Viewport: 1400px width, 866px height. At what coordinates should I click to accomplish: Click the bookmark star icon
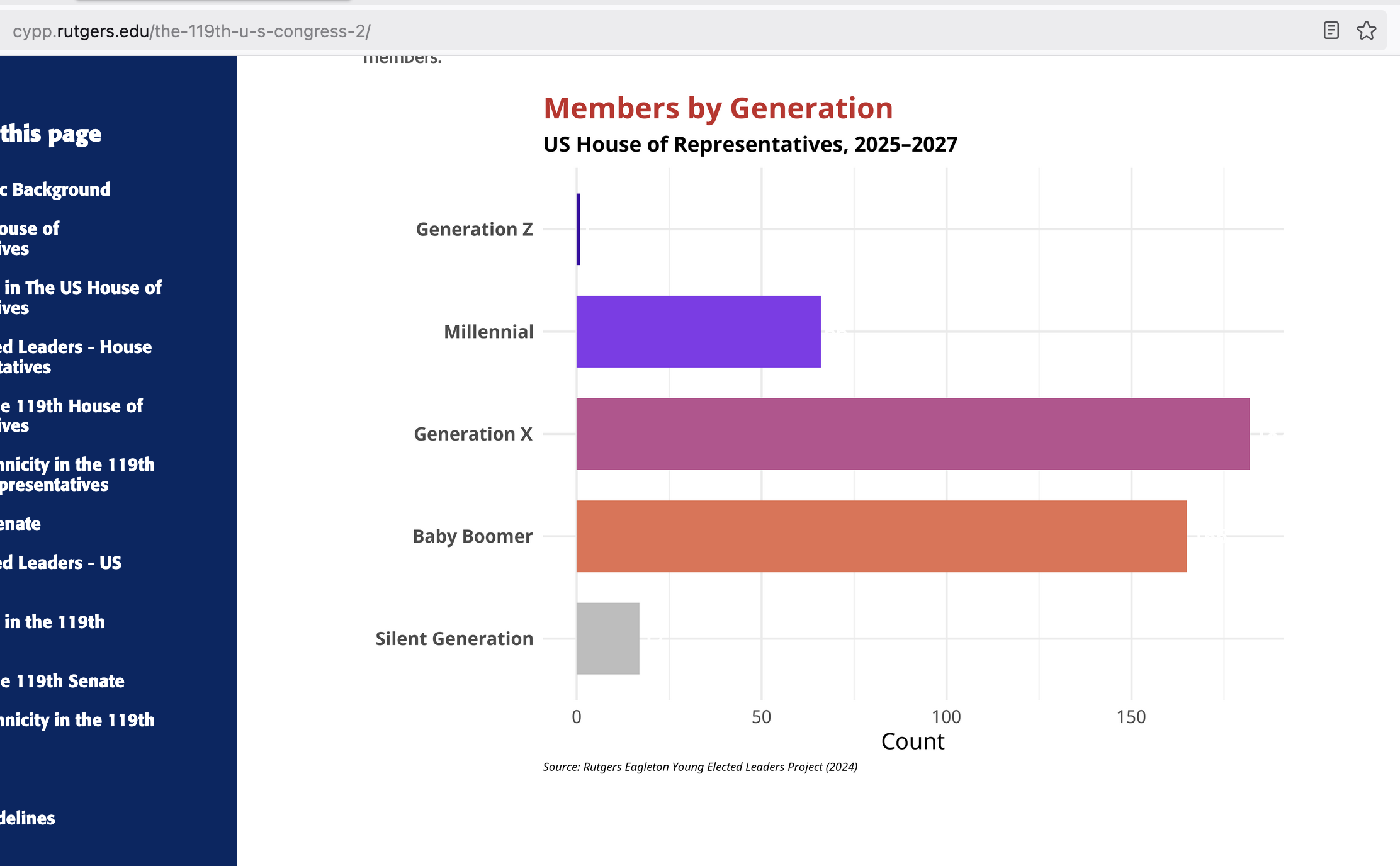coord(1366,30)
